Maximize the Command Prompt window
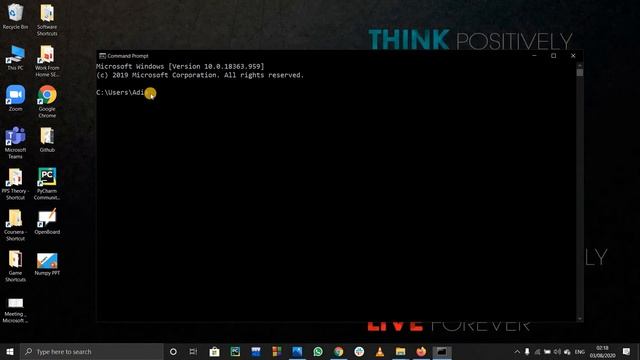 [553, 56]
